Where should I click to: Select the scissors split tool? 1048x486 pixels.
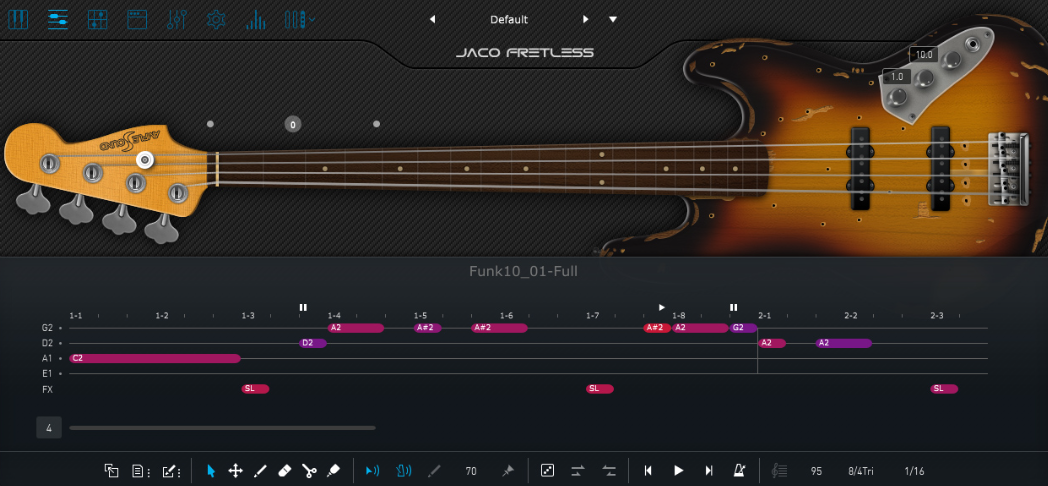pyautogui.click(x=309, y=471)
